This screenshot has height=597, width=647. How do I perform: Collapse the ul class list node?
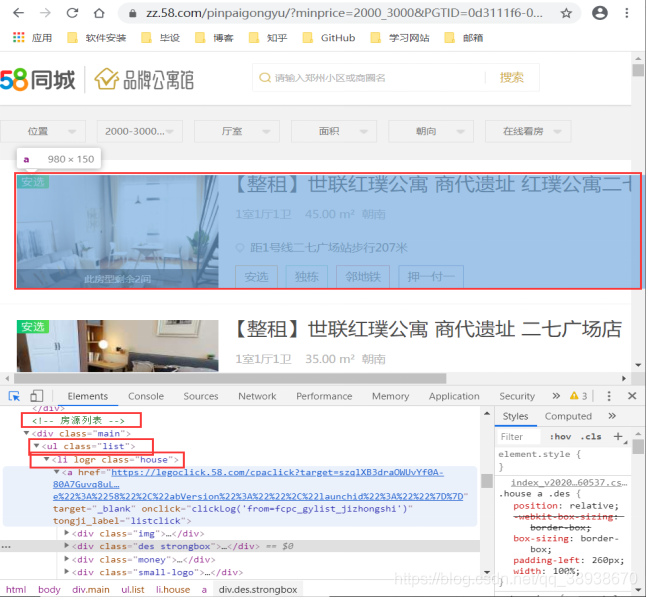click(x=36, y=446)
